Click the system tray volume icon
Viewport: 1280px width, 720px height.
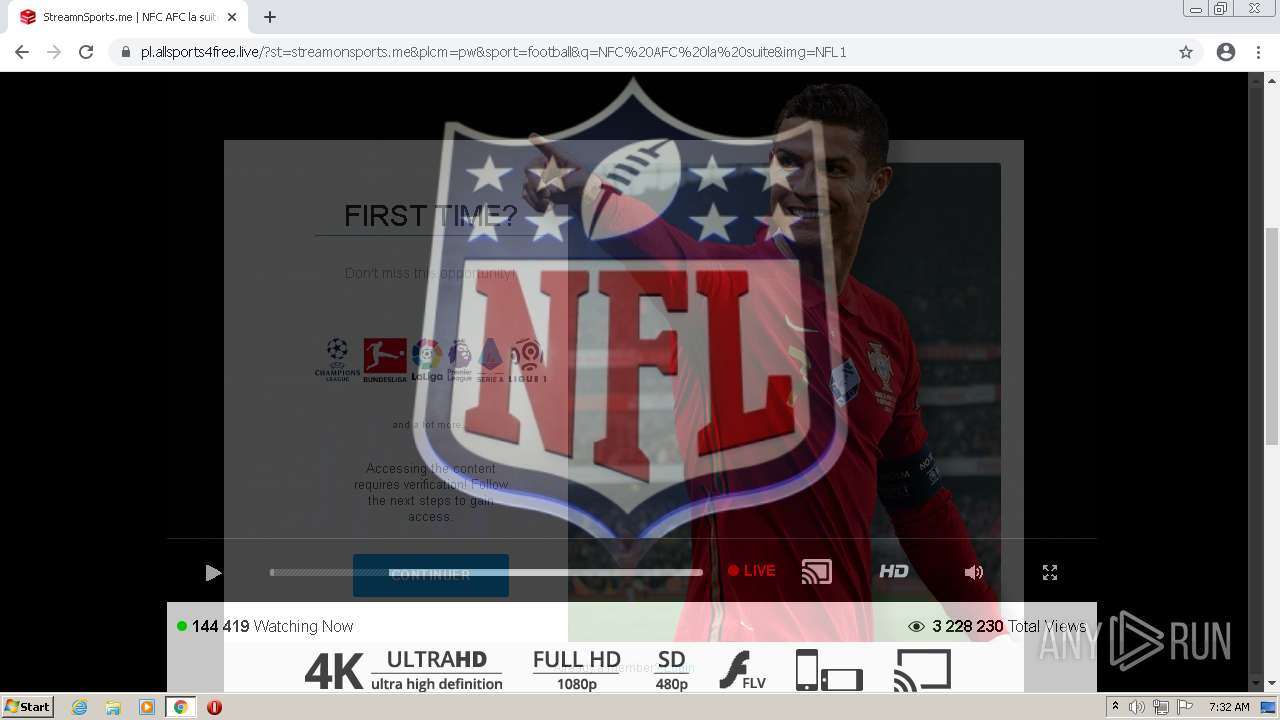1136,707
